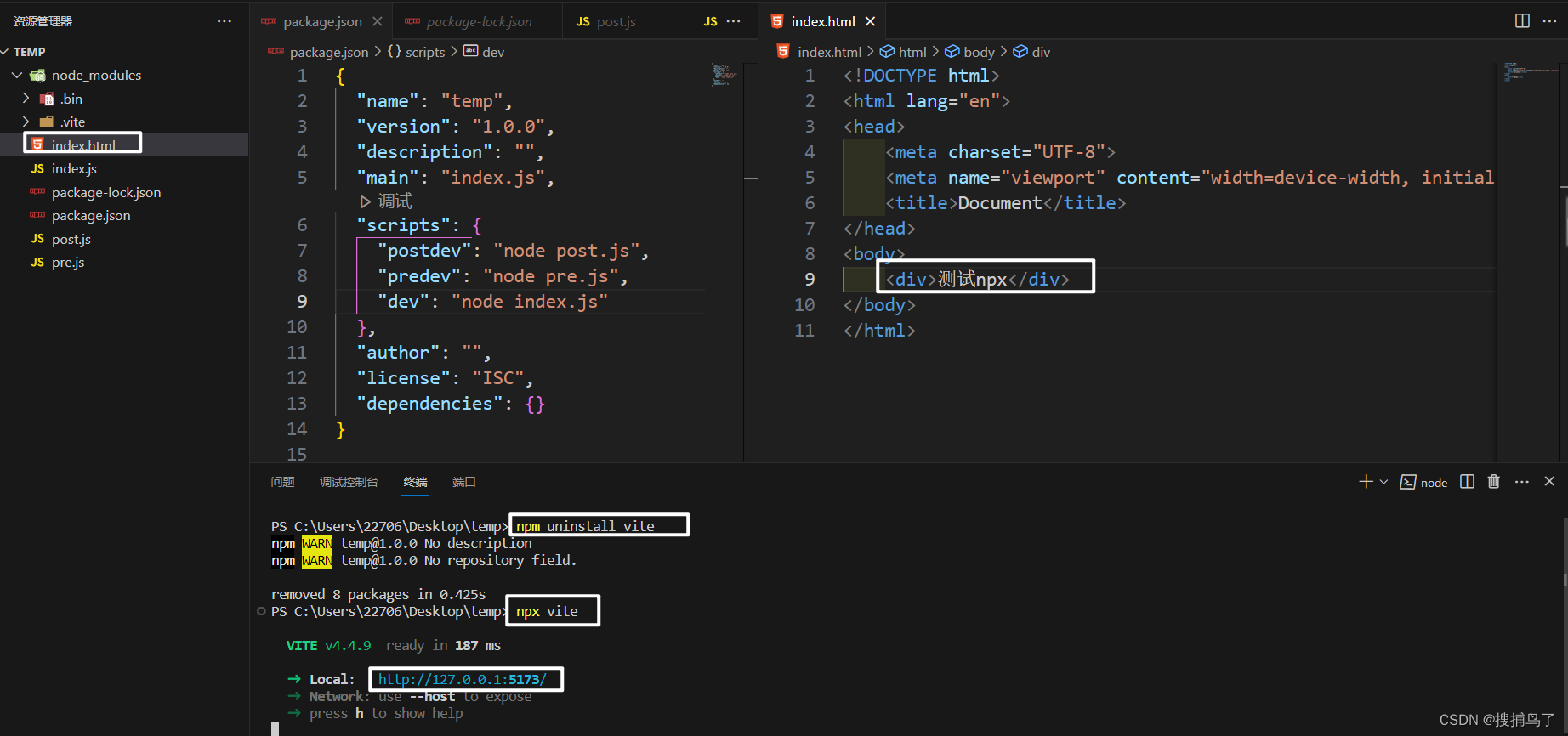The width and height of the screenshot is (1568, 736).
Task: Click the "dependencies" line in package.json
Action: click(x=450, y=404)
